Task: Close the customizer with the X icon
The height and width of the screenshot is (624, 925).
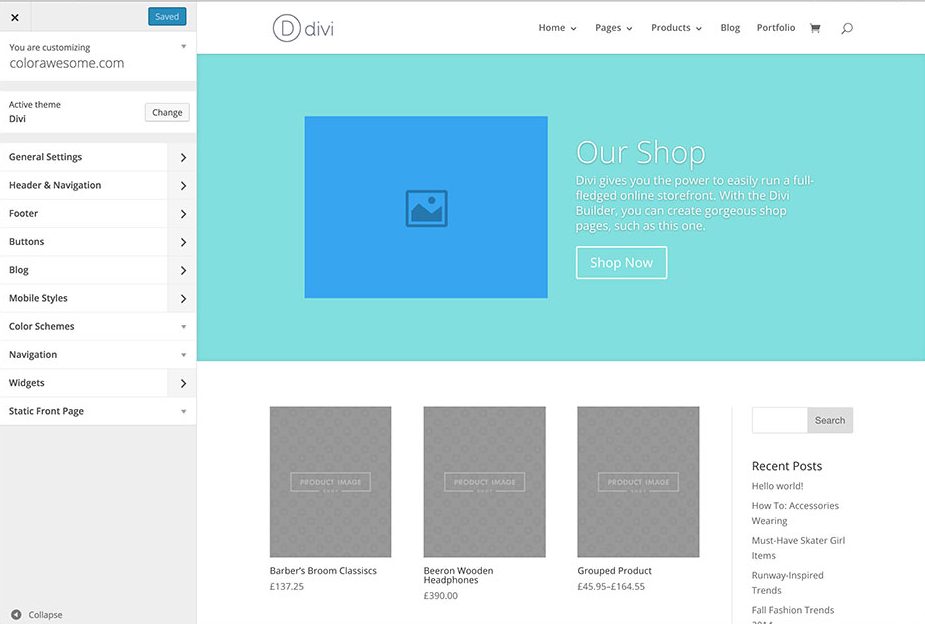Action: point(15,17)
